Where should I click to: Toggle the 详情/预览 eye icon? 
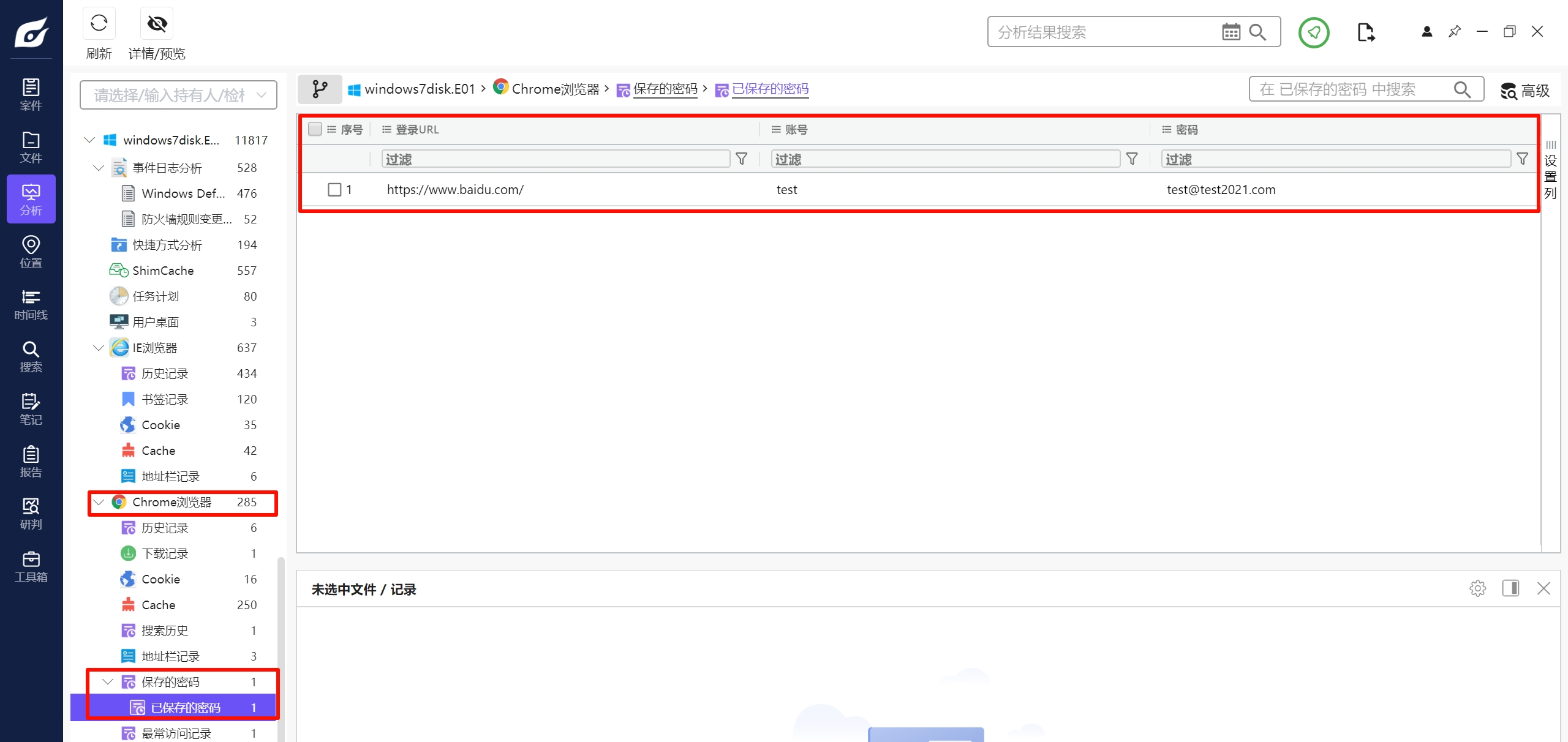click(x=157, y=23)
